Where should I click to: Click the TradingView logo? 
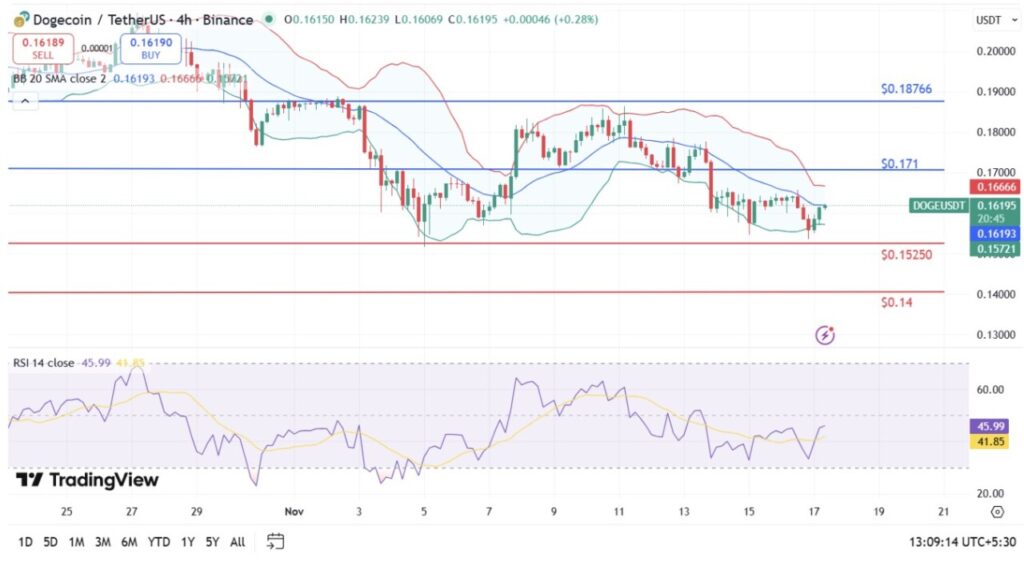pos(87,480)
